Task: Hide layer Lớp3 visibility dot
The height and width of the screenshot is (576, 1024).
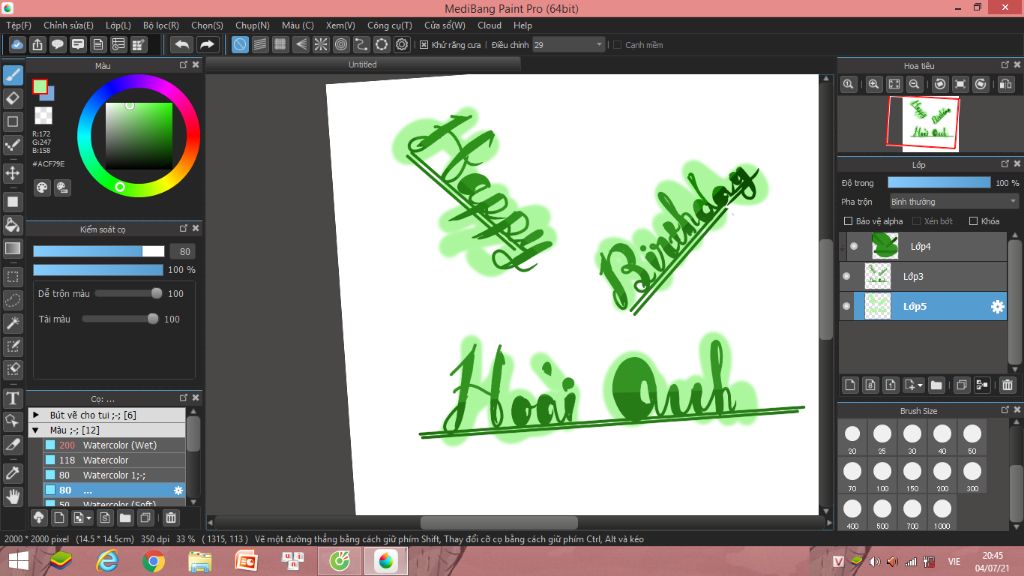Action: [846, 276]
